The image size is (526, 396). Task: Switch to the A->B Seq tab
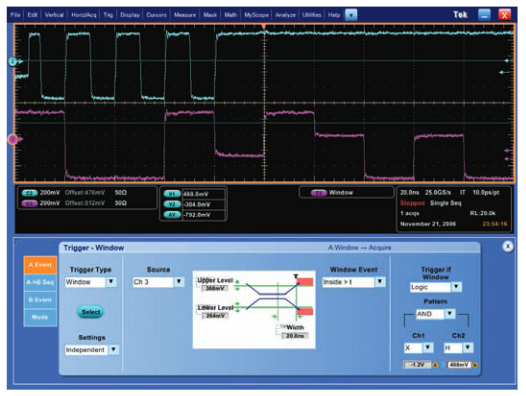pos(40,283)
